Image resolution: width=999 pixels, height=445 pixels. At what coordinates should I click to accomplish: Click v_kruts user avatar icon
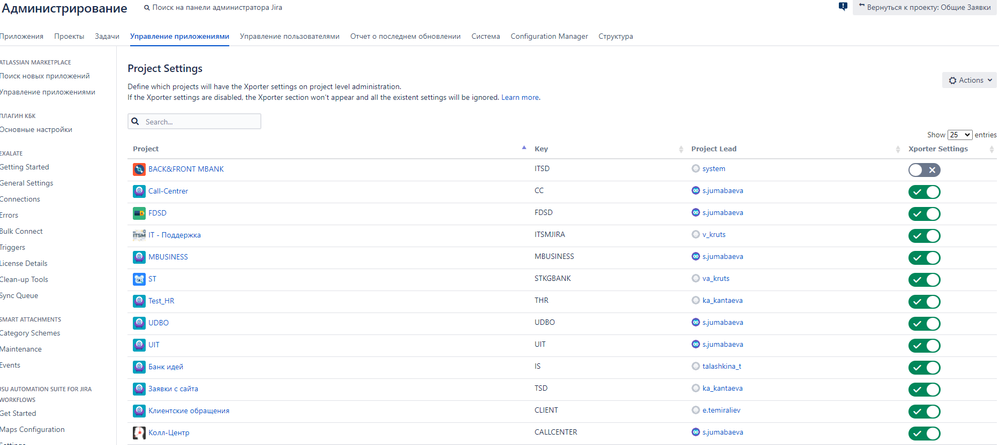pyautogui.click(x=695, y=235)
